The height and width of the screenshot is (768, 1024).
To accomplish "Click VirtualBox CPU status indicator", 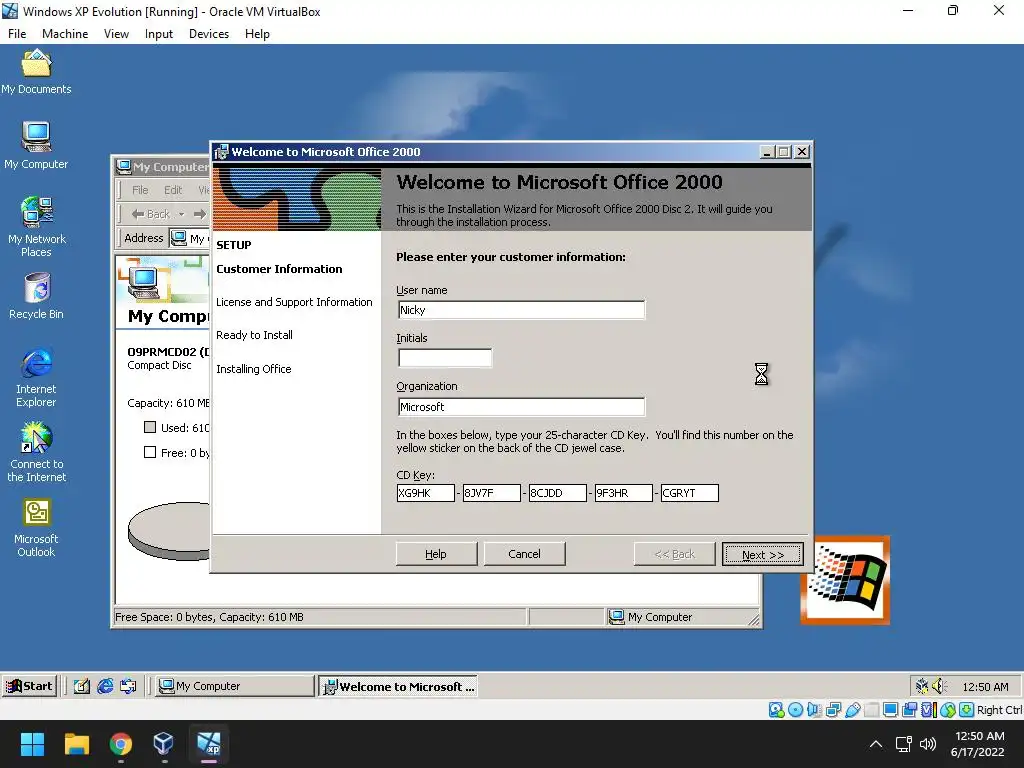I will [x=929, y=710].
